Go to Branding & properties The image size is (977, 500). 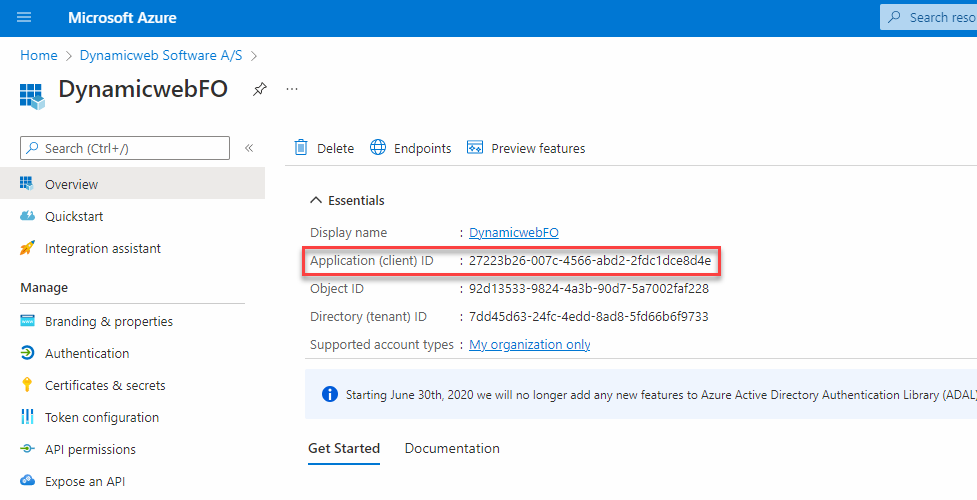pos(108,322)
